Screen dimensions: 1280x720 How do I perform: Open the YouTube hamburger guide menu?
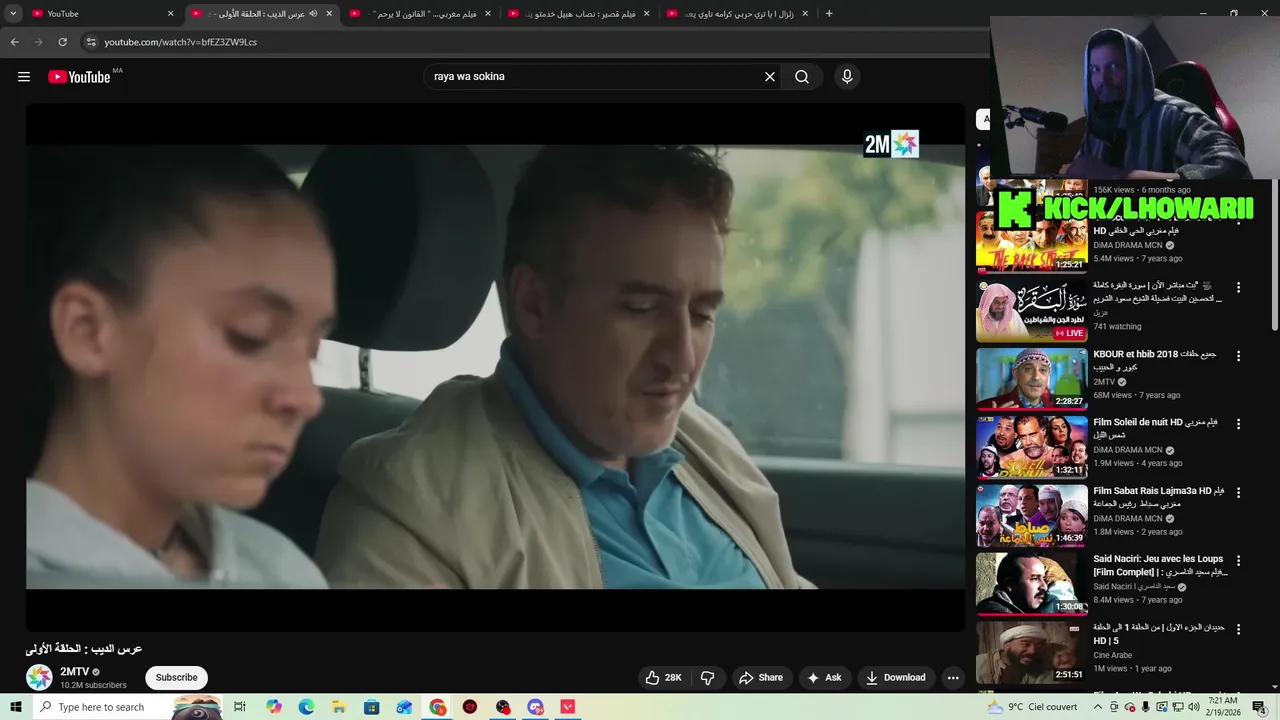(x=24, y=77)
